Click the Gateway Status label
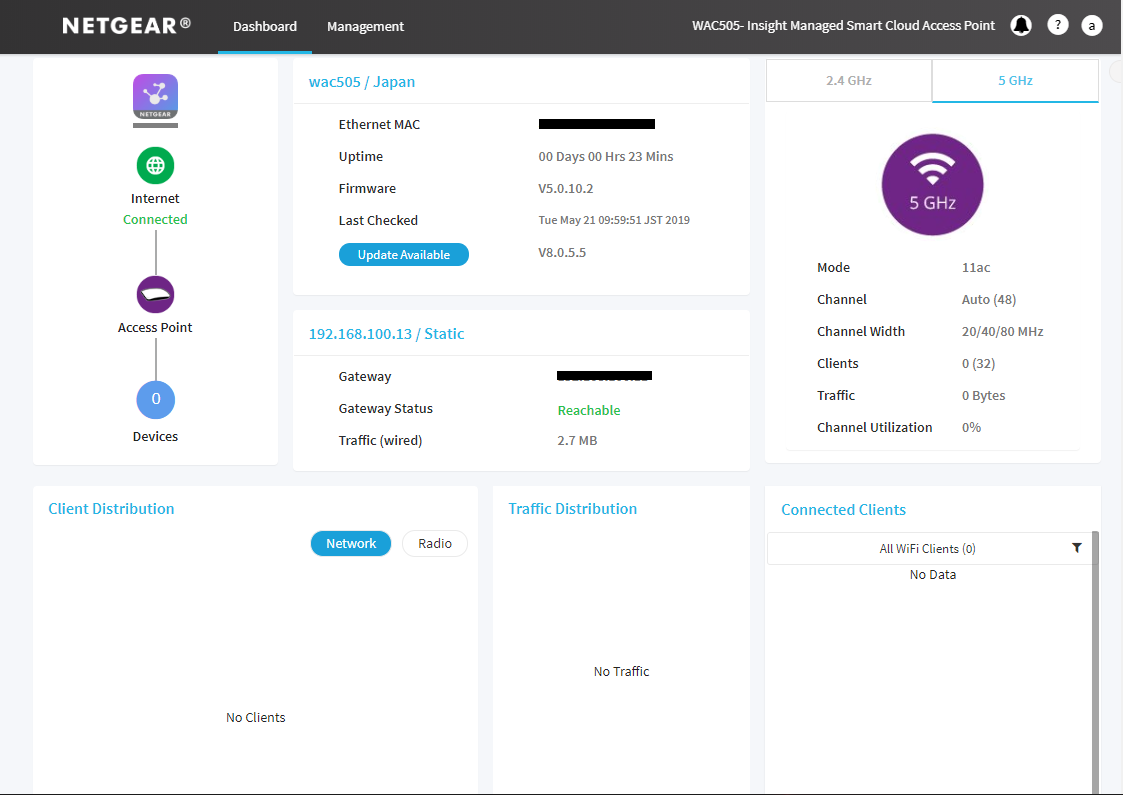The image size is (1124, 795). click(x=386, y=409)
